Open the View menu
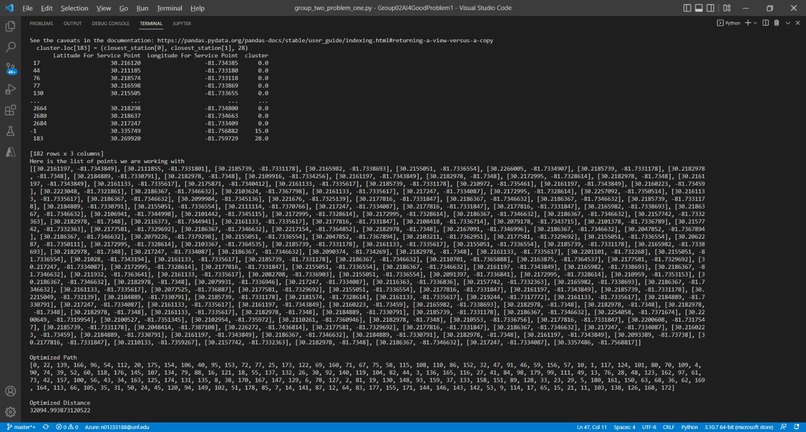The width and height of the screenshot is (806, 432). click(x=104, y=8)
